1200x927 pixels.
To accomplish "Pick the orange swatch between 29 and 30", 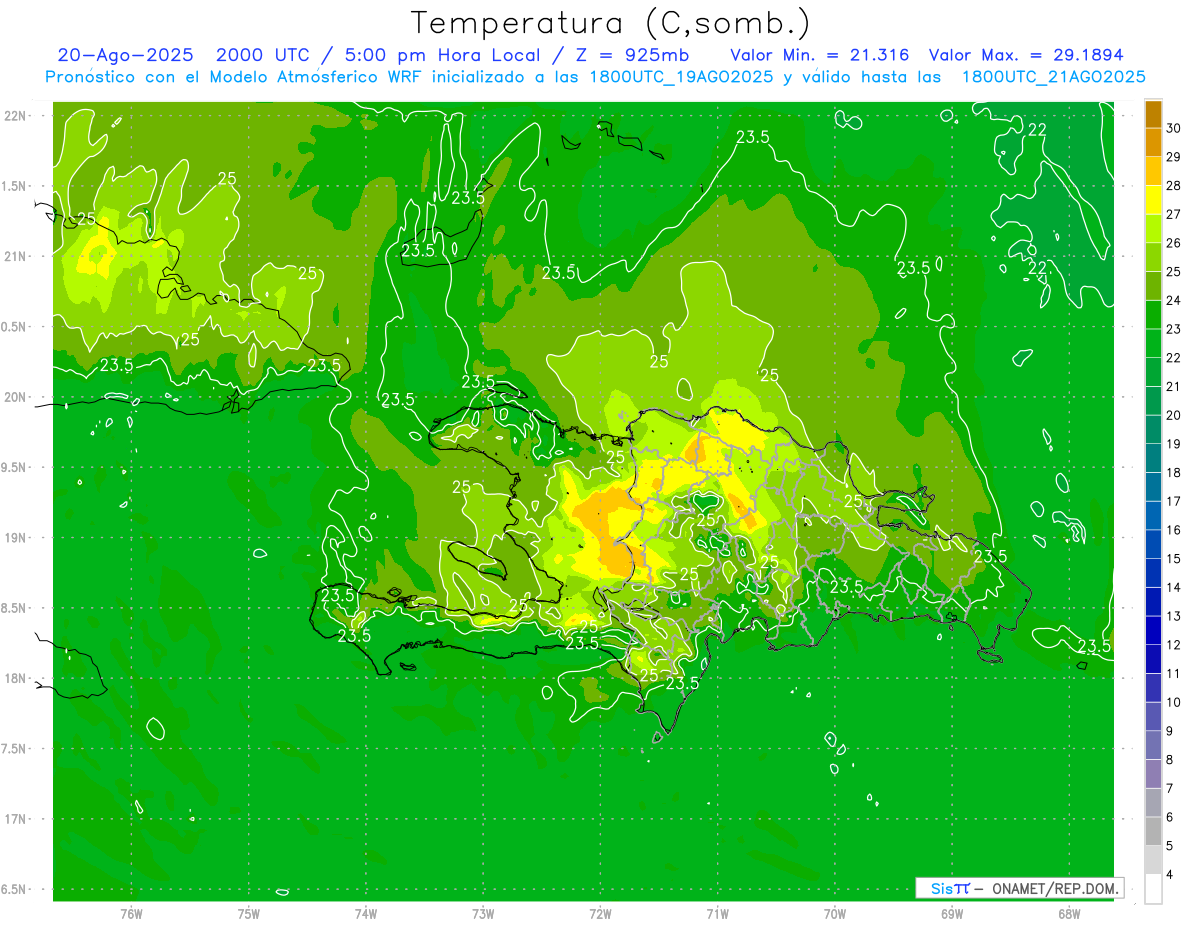I will [x=1153, y=143].
